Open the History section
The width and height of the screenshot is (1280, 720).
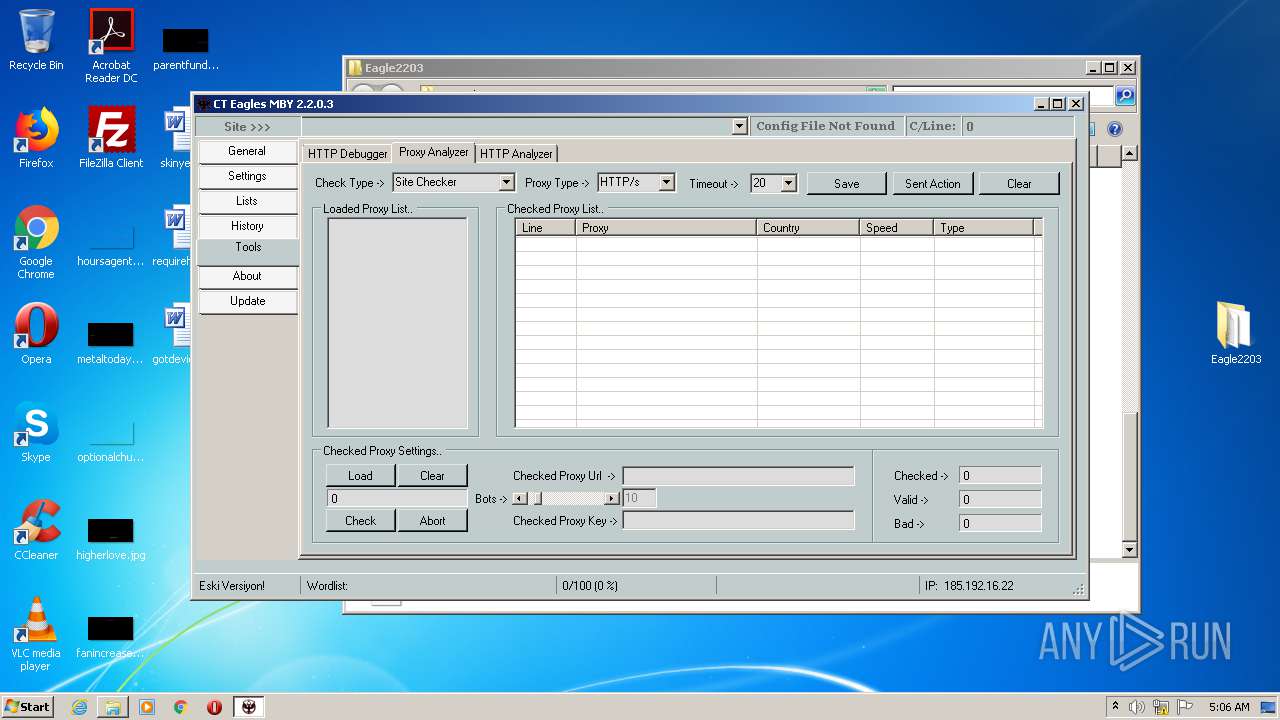247,226
